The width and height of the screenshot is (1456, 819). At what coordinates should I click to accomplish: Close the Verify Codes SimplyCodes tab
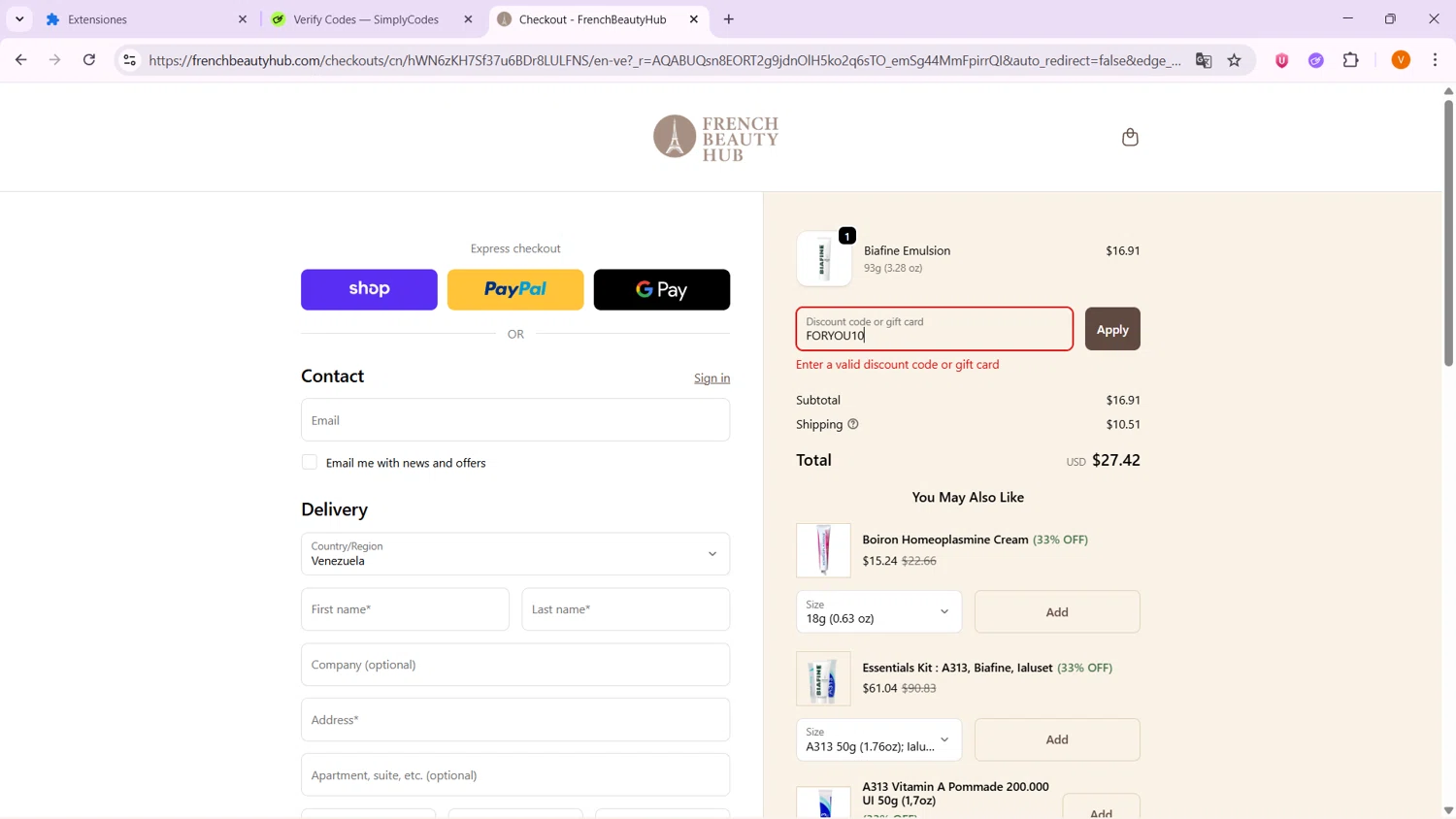click(x=468, y=19)
